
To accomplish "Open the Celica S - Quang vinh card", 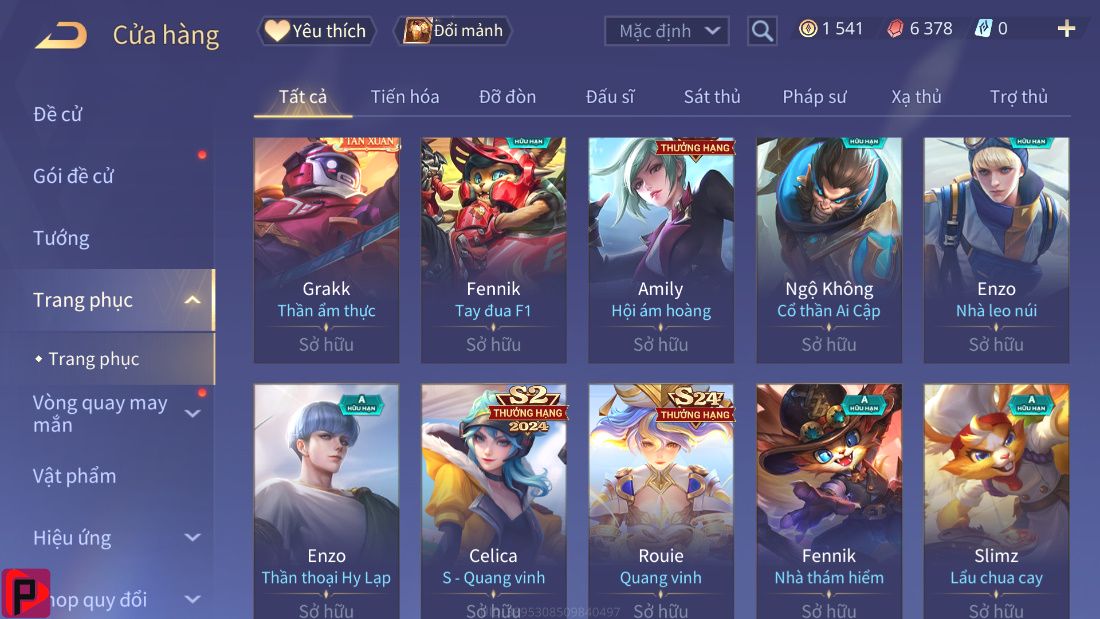I will pyautogui.click(x=493, y=501).
